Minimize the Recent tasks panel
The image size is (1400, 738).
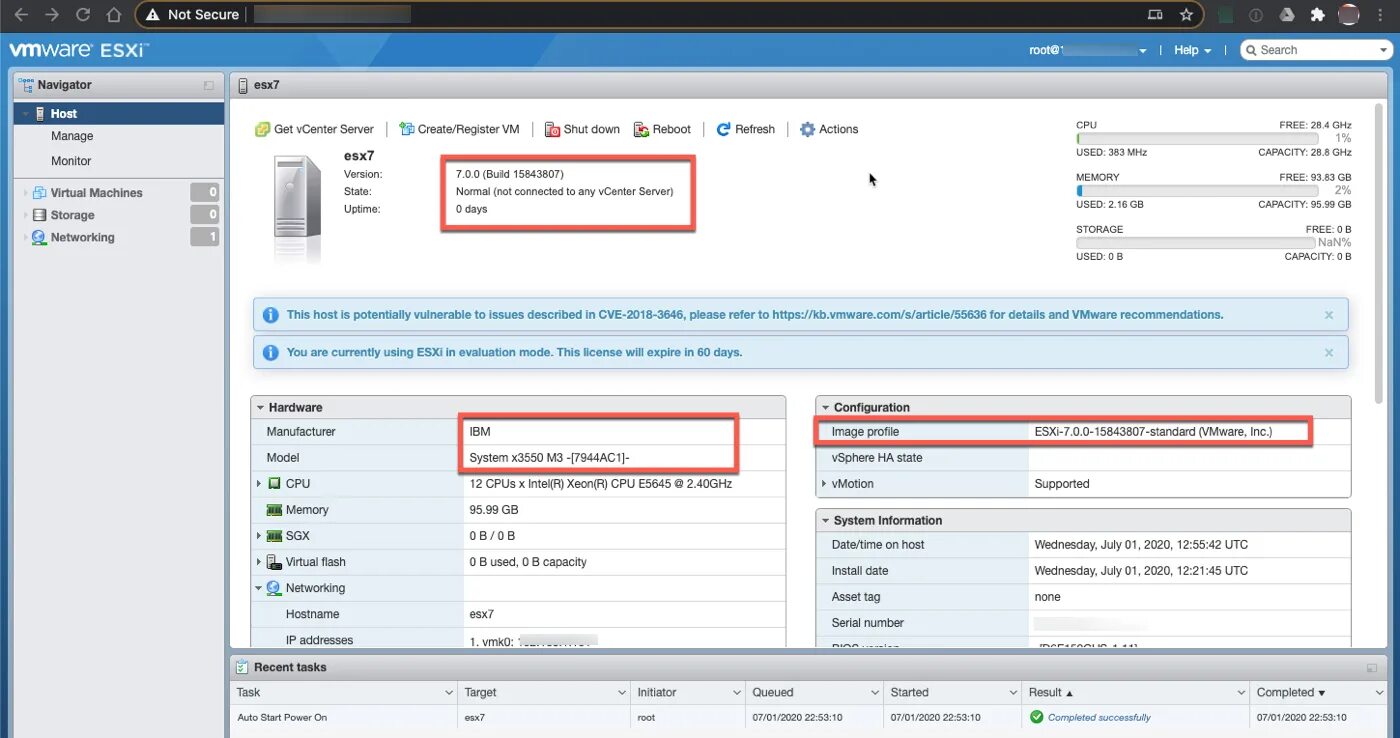coord(1372,668)
